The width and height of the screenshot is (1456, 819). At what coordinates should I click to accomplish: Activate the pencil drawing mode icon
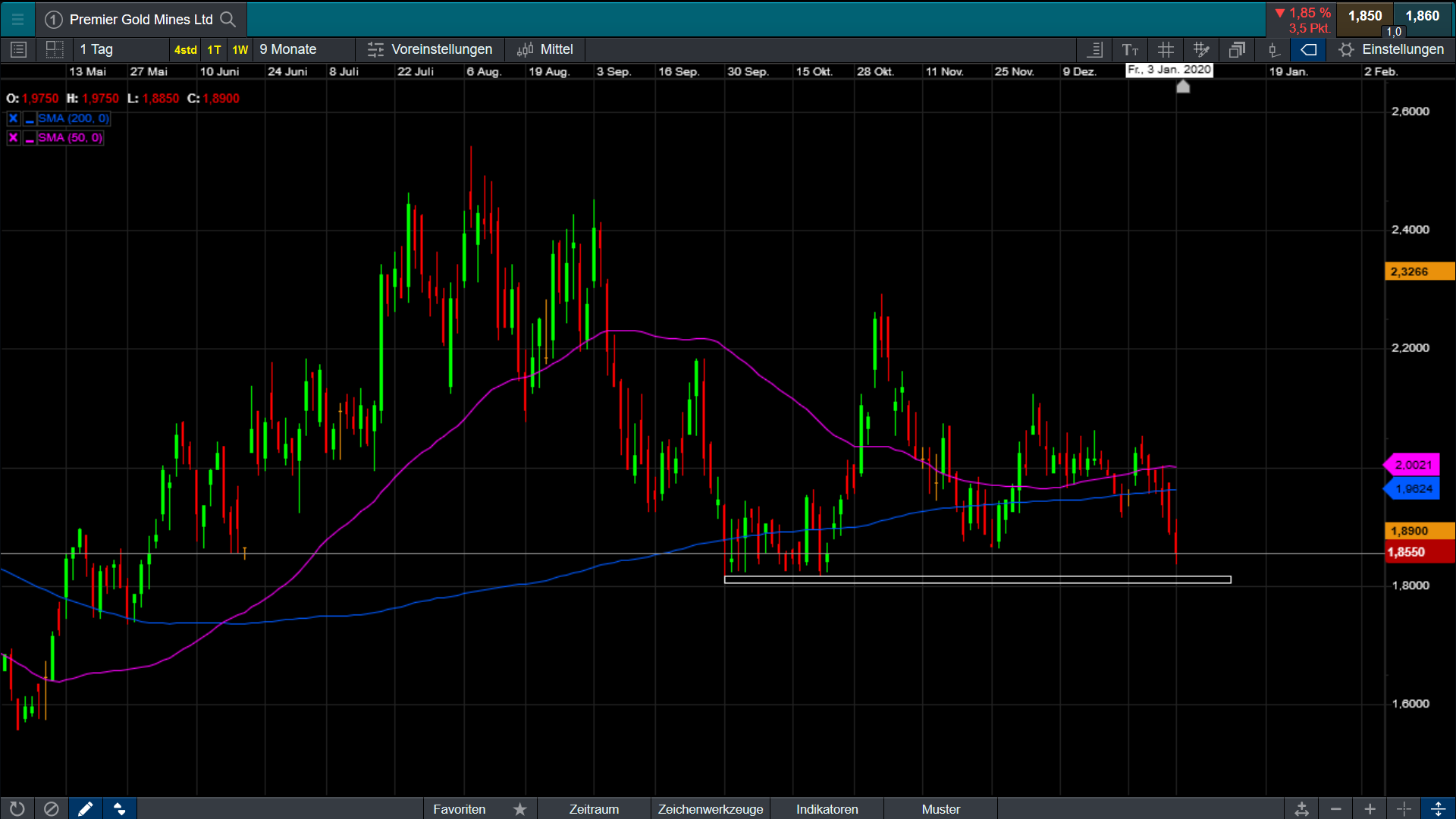pyautogui.click(x=85, y=809)
